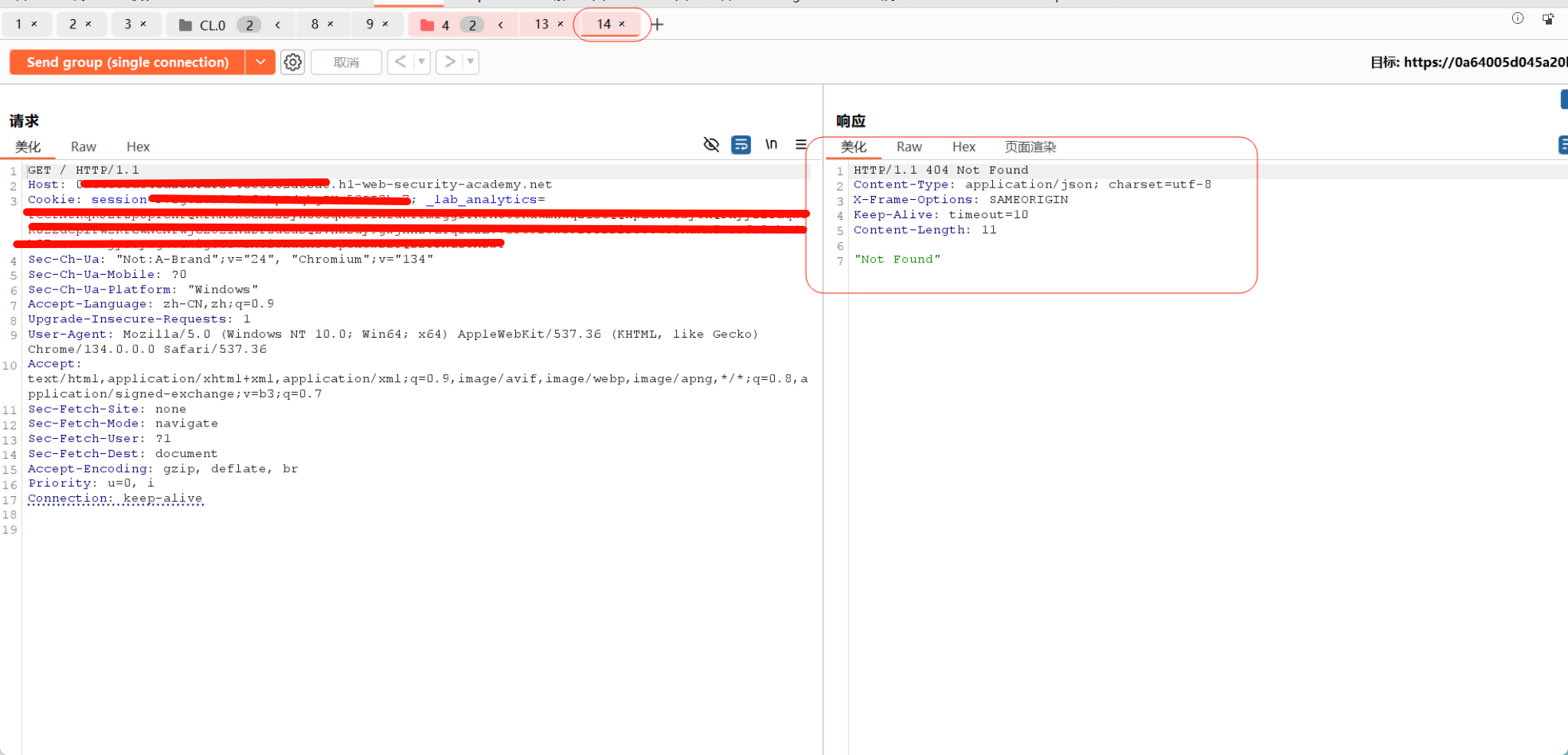Close Repeater tab 9
Viewport: 1568px width, 755px height.
pos(385,25)
